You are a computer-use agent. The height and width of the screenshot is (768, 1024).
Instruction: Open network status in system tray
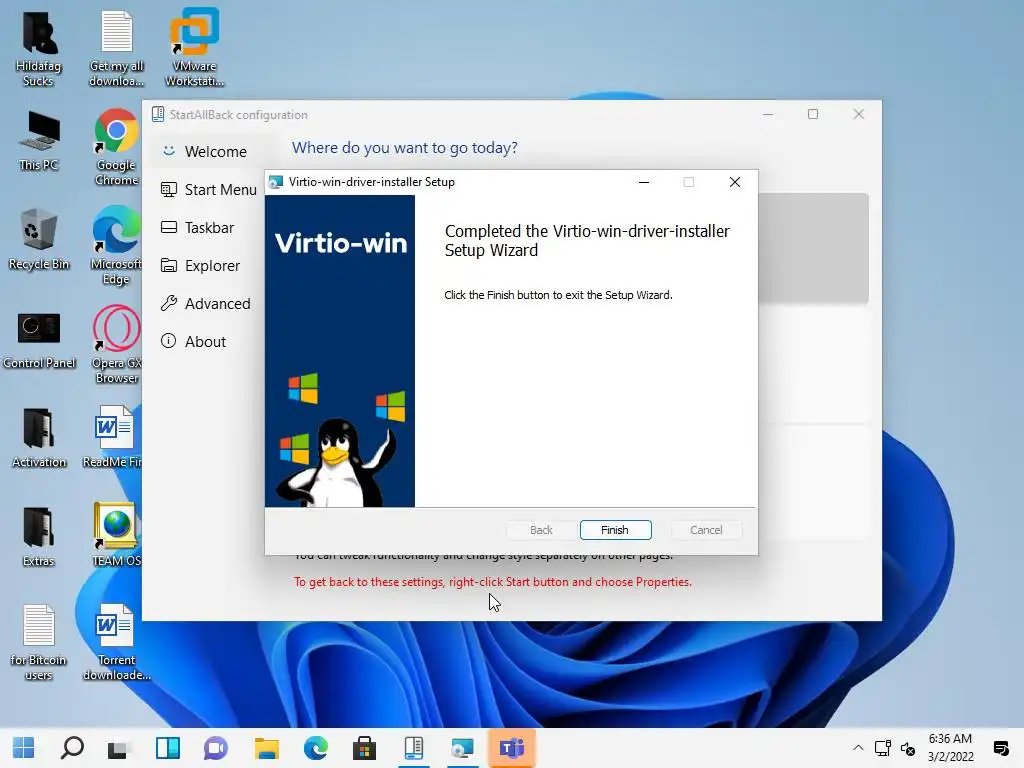click(883, 748)
